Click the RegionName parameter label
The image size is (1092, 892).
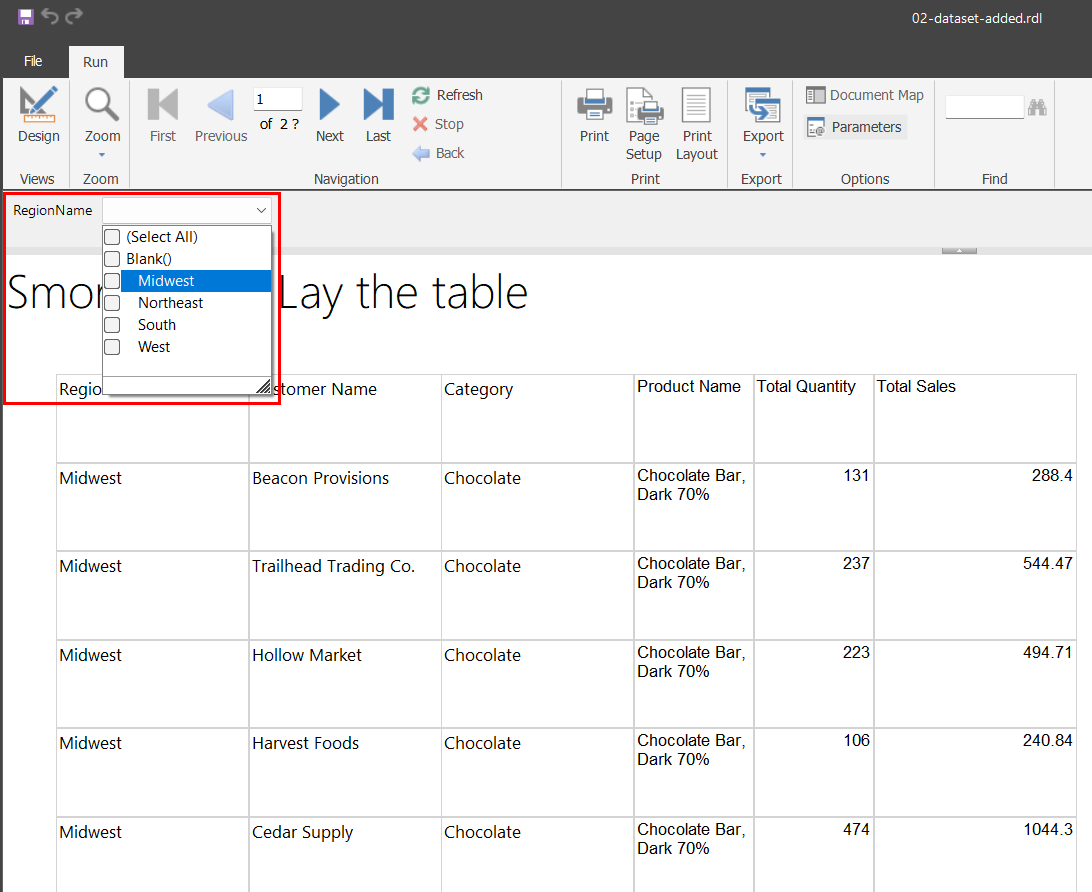coord(52,210)
